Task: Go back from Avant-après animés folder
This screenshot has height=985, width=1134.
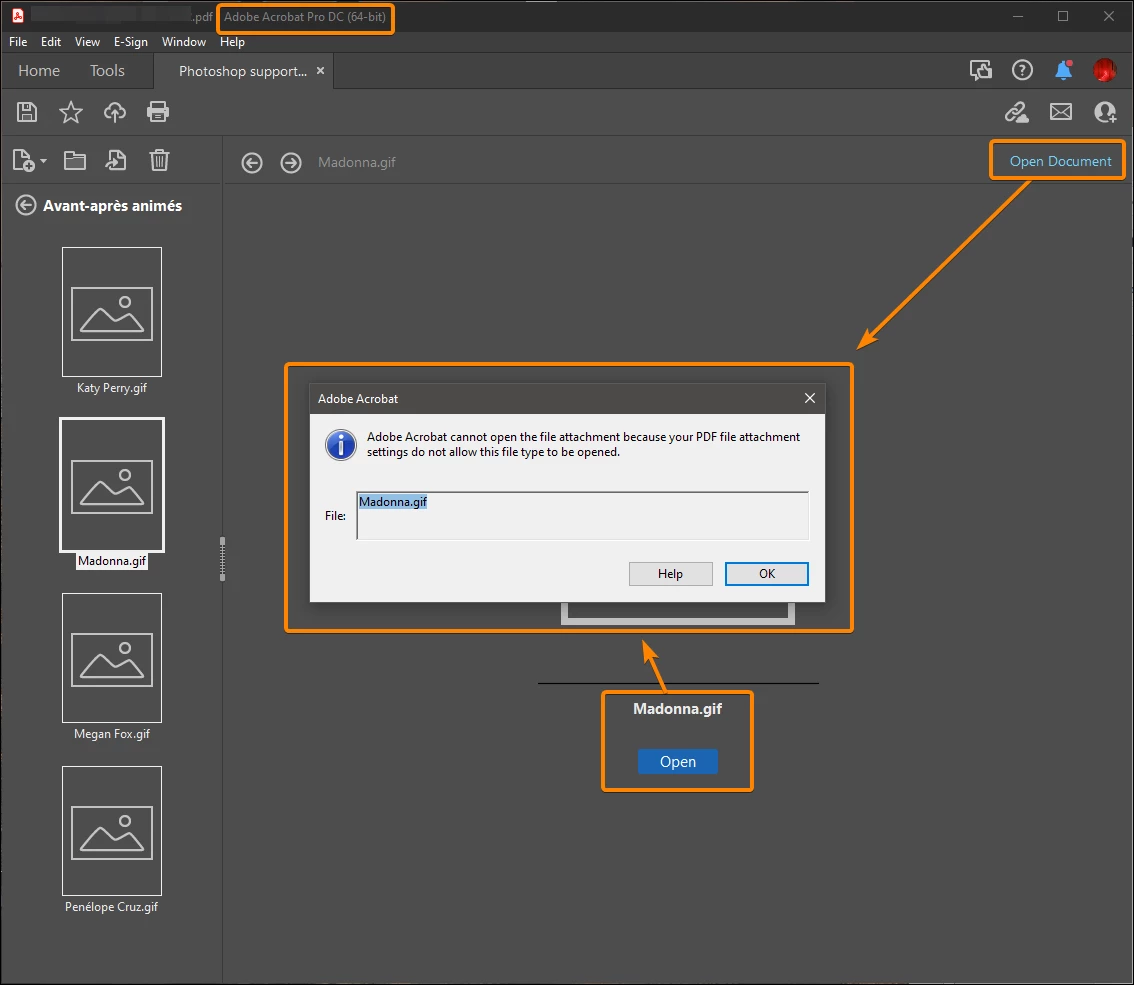Action: (25, 205)
